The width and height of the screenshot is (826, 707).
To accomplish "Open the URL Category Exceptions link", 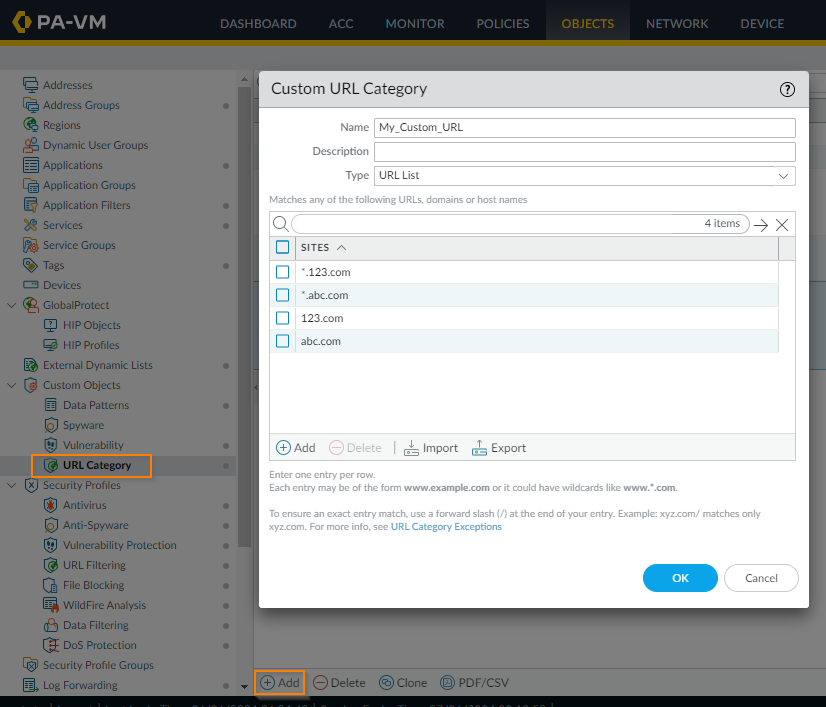I will click(x=446, y=526).
